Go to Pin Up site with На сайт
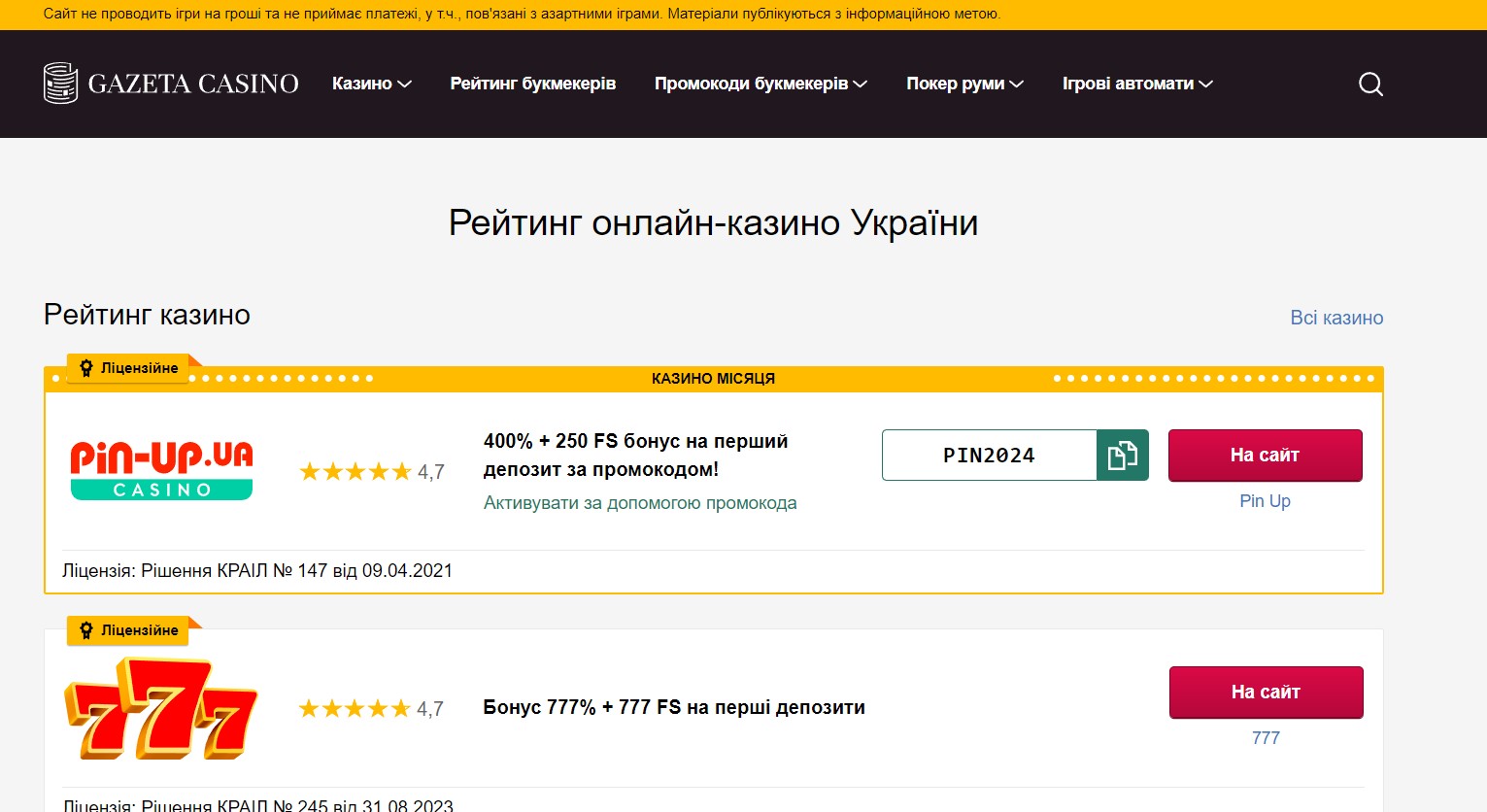The image size is (1487, 812). click(1265, 456)
